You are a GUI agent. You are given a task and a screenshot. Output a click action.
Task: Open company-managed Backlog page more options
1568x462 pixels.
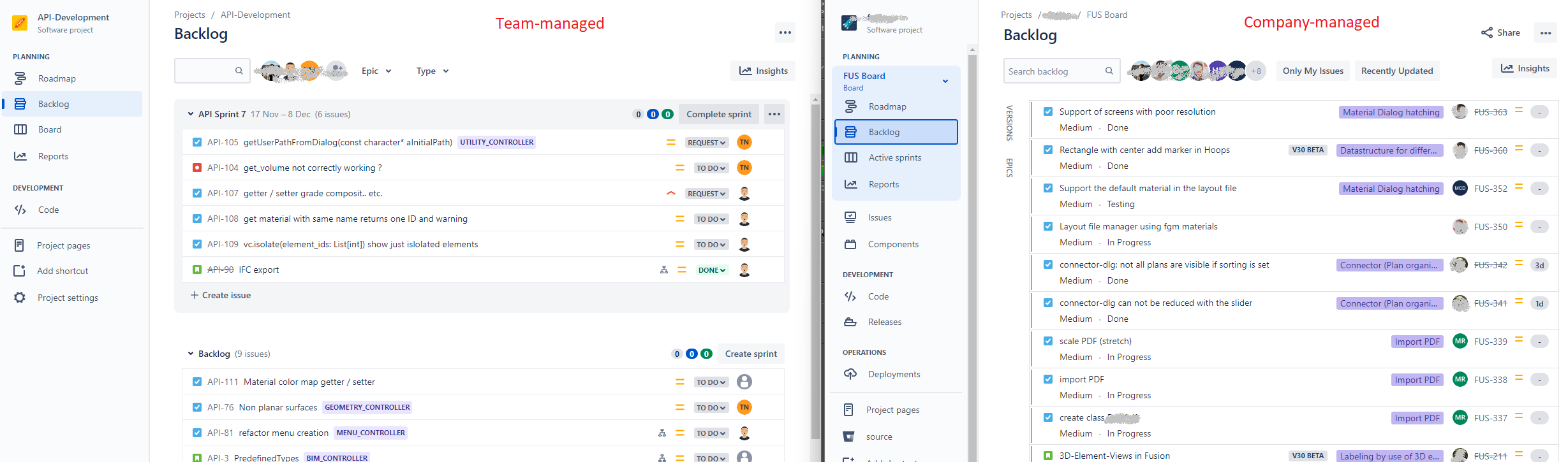(1546, 32)
